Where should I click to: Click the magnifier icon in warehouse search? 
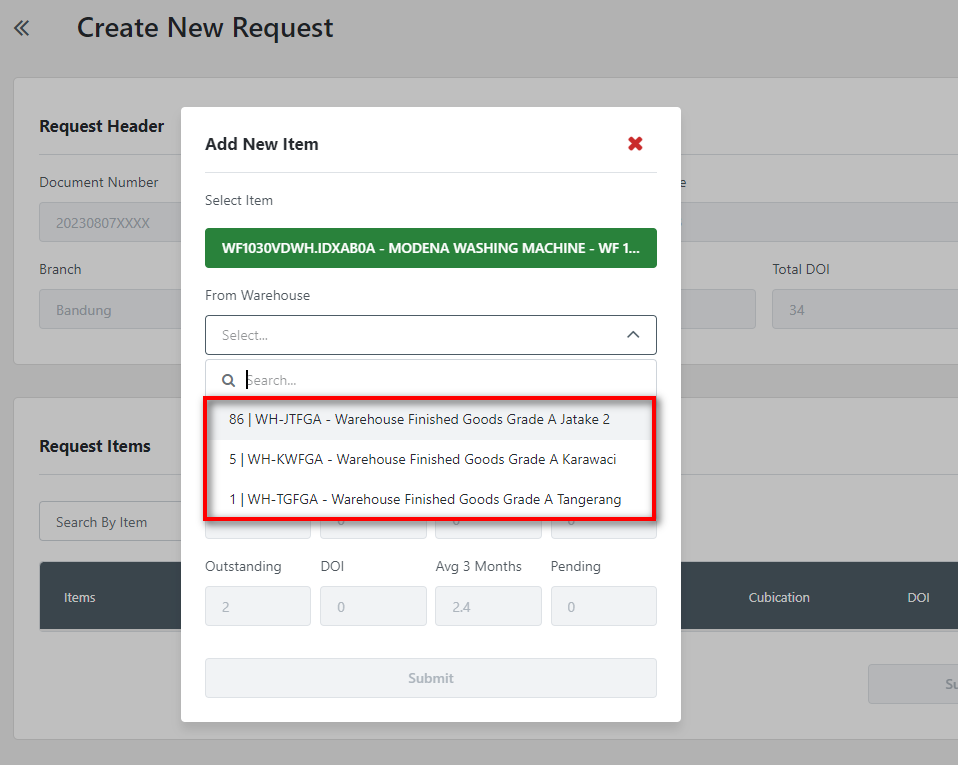pyautogui.click(x=229, y=380)
